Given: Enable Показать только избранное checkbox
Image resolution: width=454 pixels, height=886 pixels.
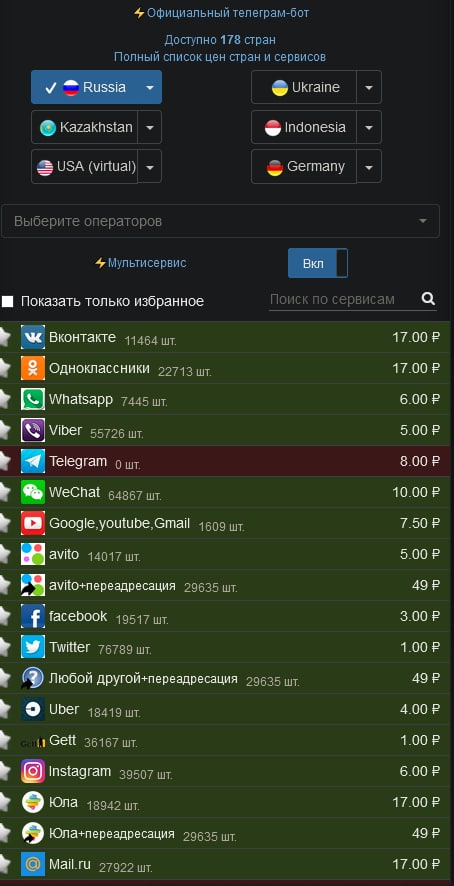Looking at the screenshot, I should tap(7, 301).
